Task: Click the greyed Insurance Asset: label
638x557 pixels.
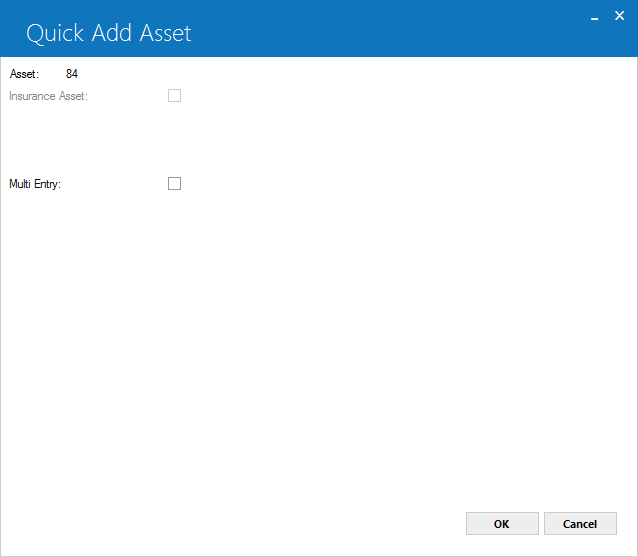Action: (x=48, y=96)
